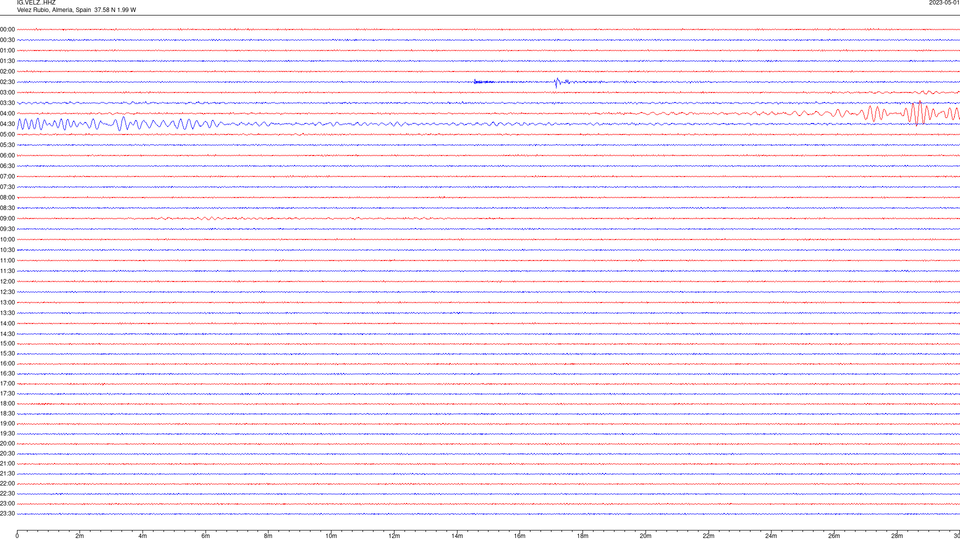This screenshot has width=960, height=540.
Task: Select the 21:30 trace time label
Action: pos(7,473)
